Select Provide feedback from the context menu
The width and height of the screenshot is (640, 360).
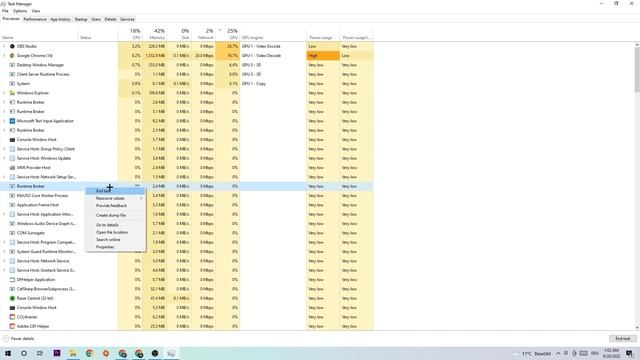pyautogui.click(x=116, y=206)
